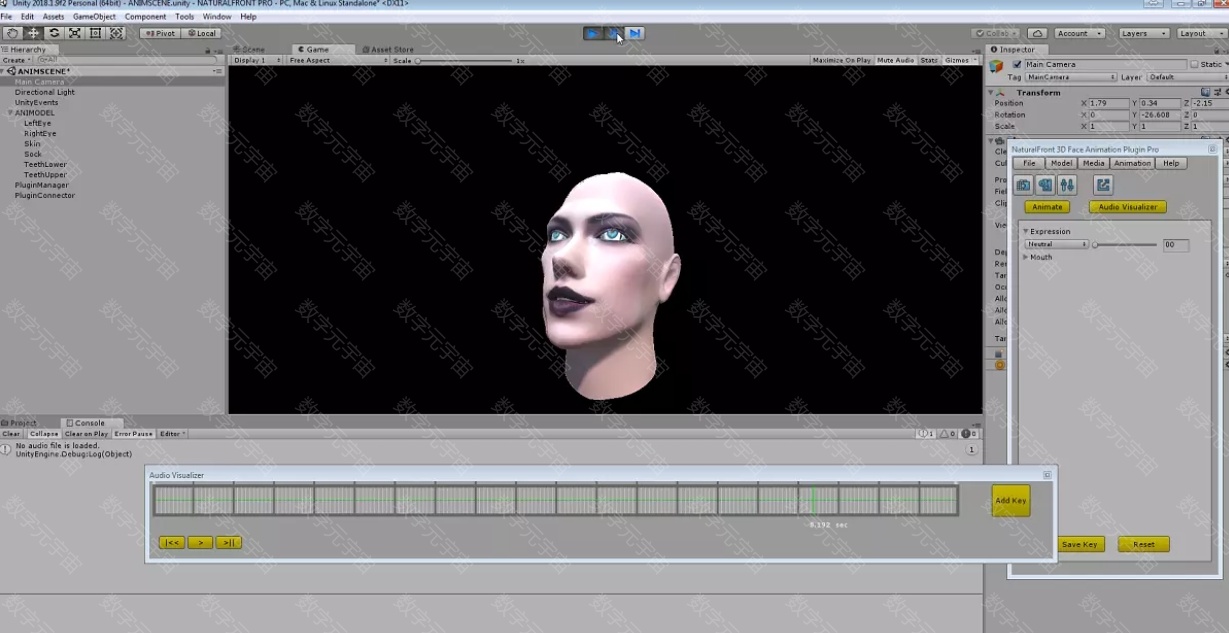Clear the Console log
The image size is (1229, 633).
(12, 434)
